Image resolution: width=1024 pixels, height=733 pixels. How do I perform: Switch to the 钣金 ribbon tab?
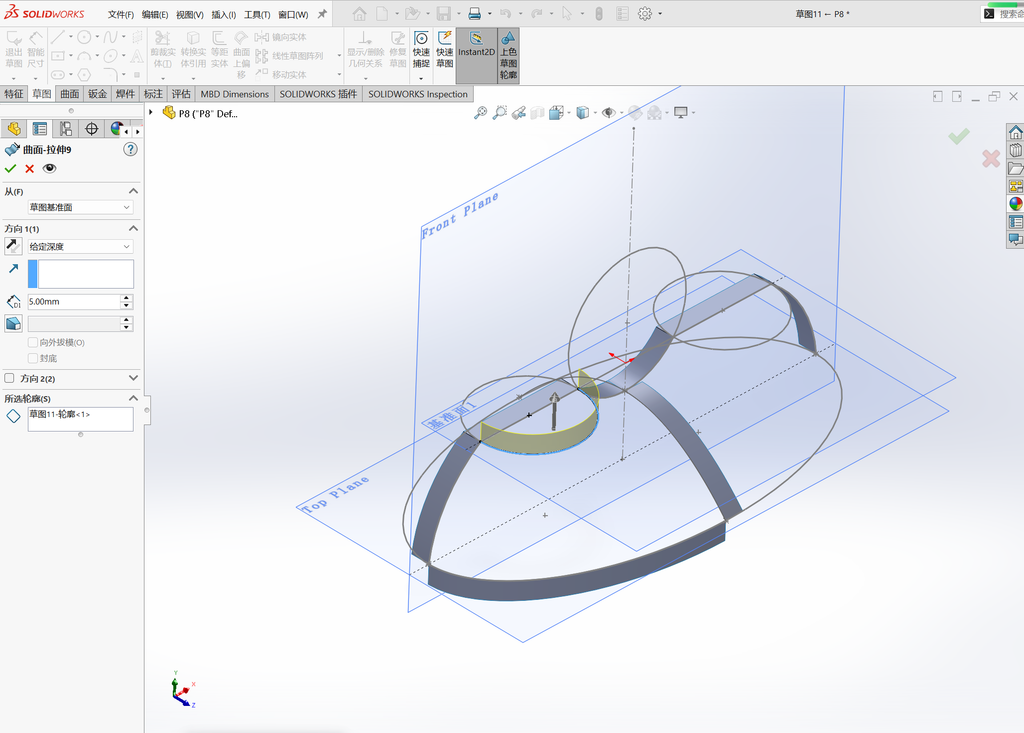coord(97,94)
